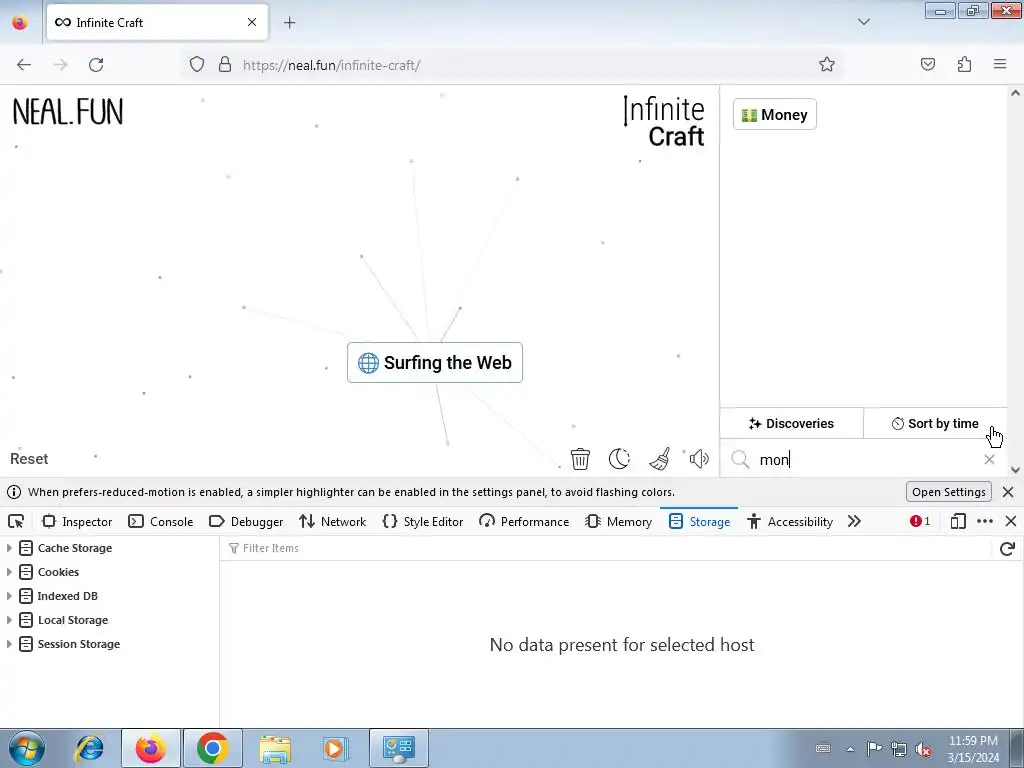Image resolution: width=1024 pixels, height=768 pixels.
Task: Click the Reset link
Action: (29, 458)
